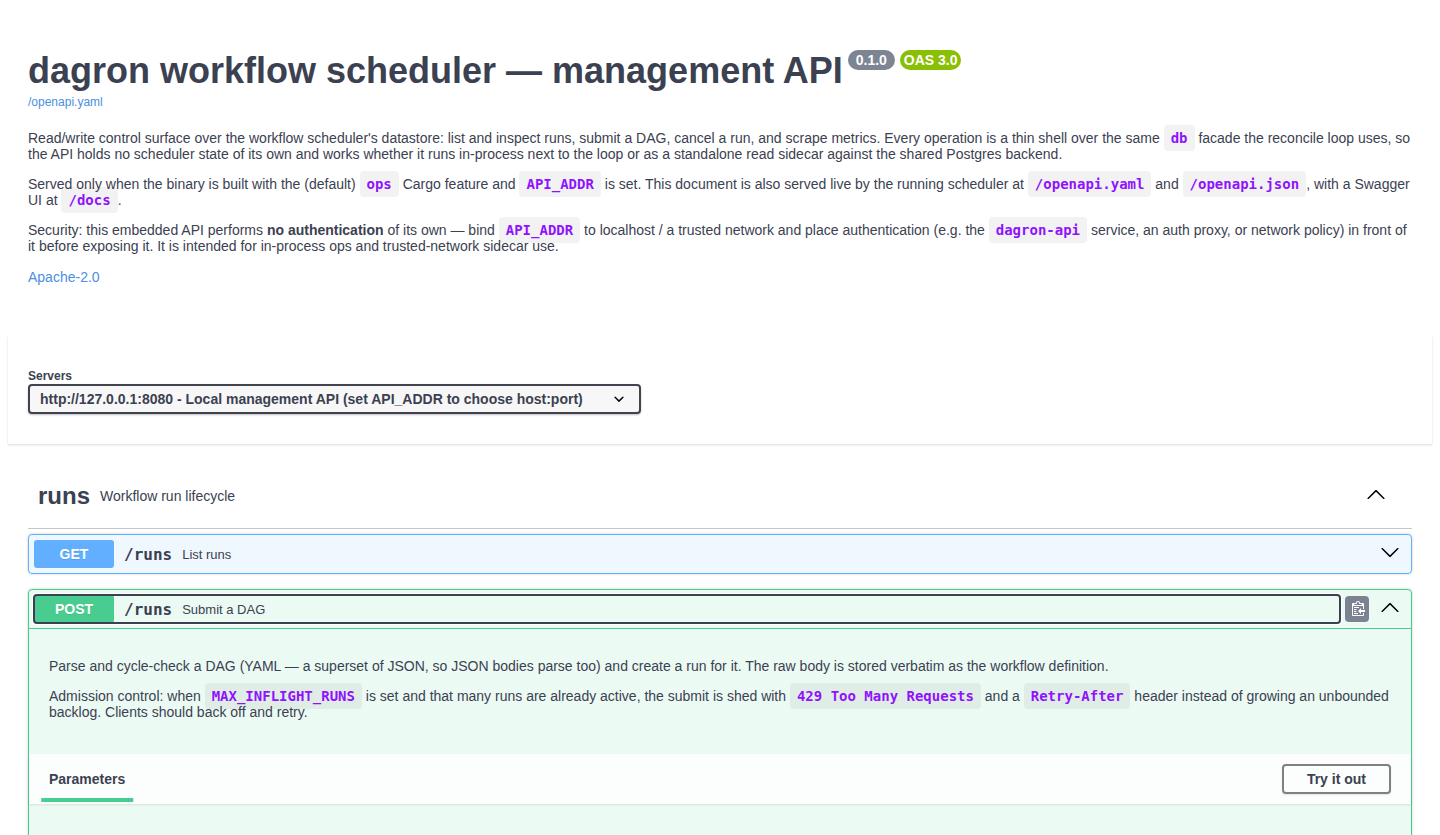
Task: Click the ops Cargo feature code
Action: pyautogui.click(x=379, y=184)
